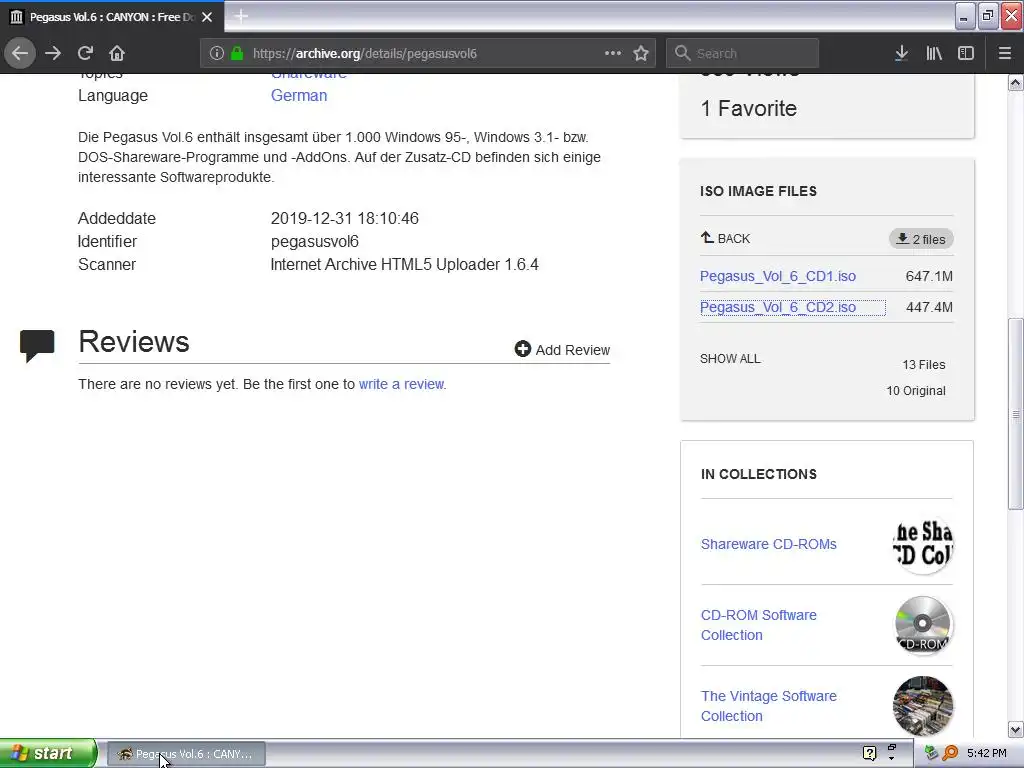Toggle the browser sidebar icon

pos(966,54)
